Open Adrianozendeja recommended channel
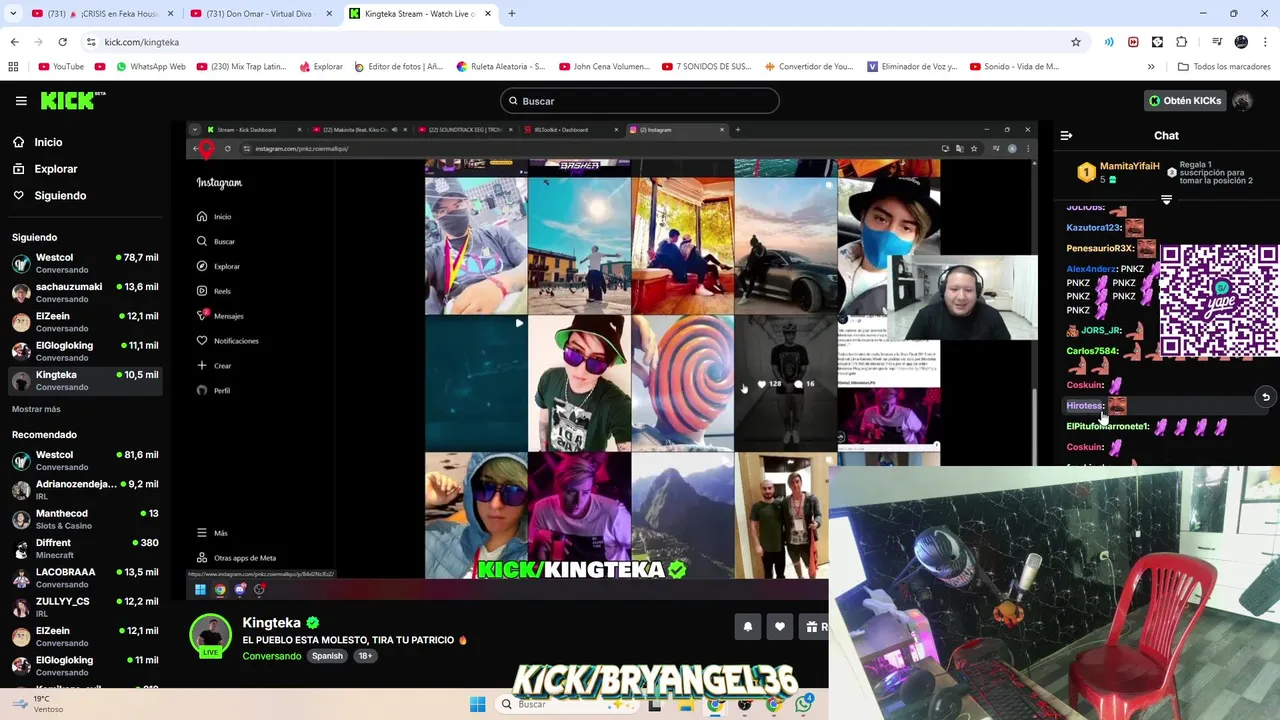Viewport: 1280px width, 720px height. tap(85, 490)
